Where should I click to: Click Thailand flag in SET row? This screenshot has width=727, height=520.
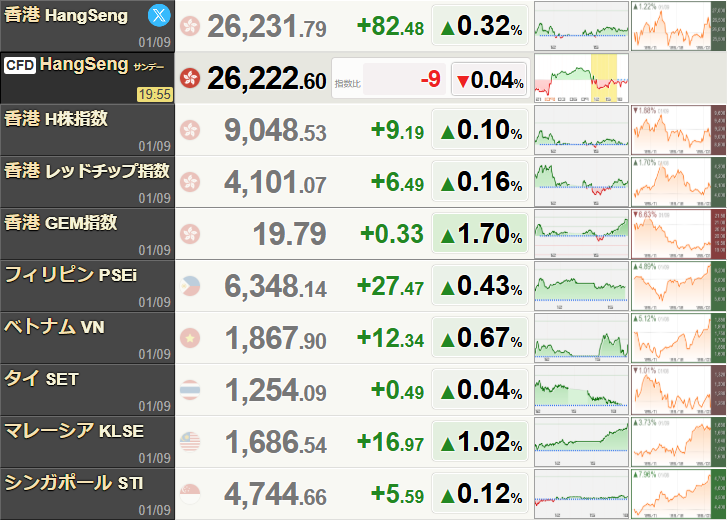click(190, 390)
